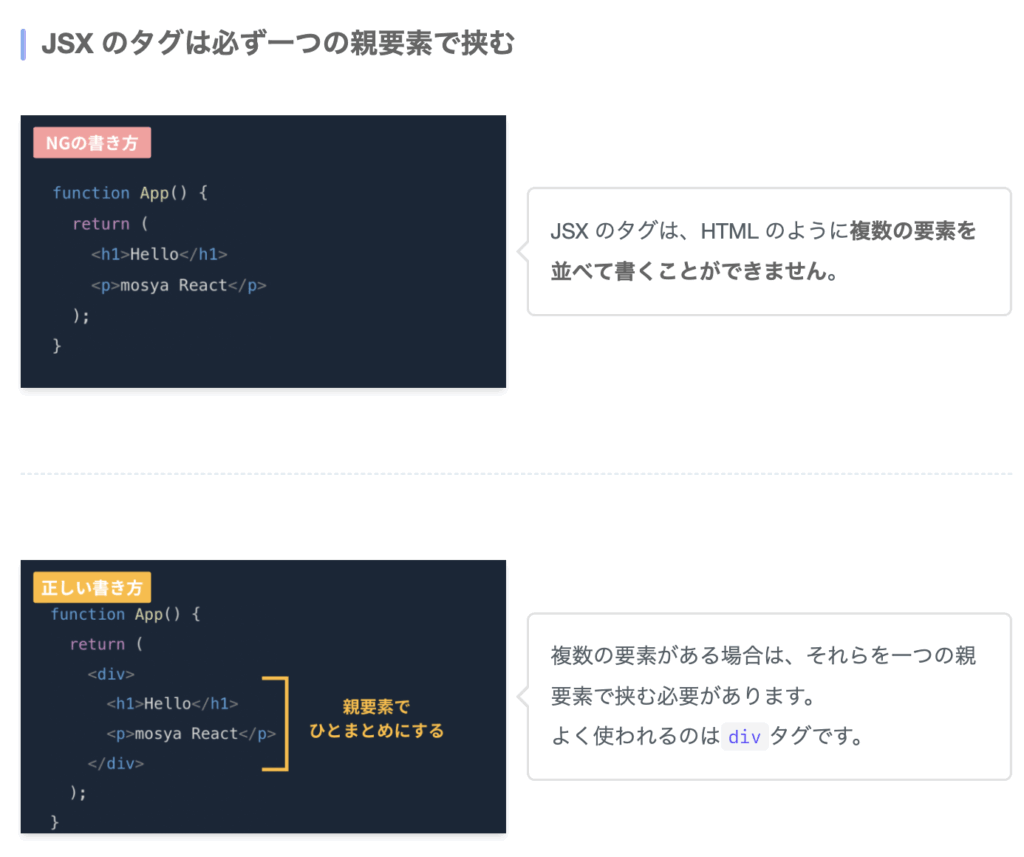Click 'return (' in the correct code block
This screenshot has width=1024, height=857.
(x=106, y=644)
